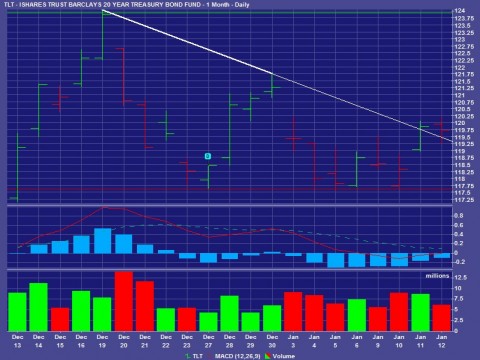Click the Dec 20 red price bar
The width and height of the screenshot is (480, 360).
point(124,77)
